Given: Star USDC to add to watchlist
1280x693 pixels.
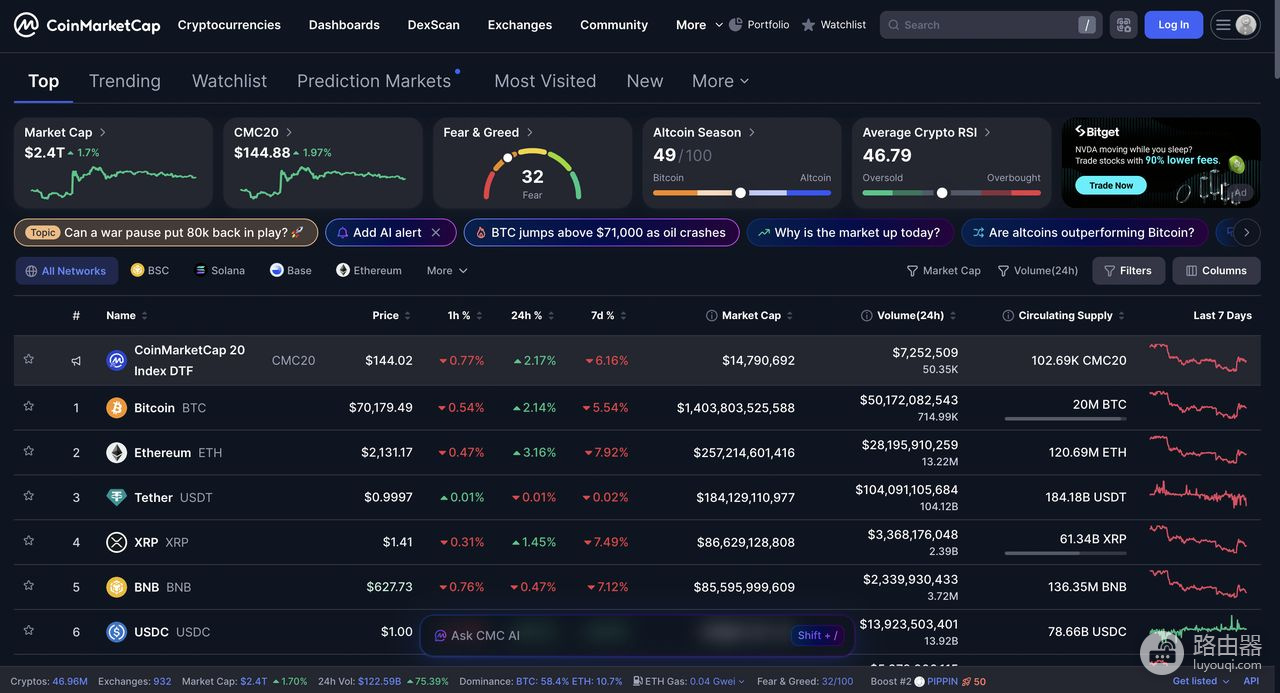Looking at the screenshot, I should click(x=29, y=631).
